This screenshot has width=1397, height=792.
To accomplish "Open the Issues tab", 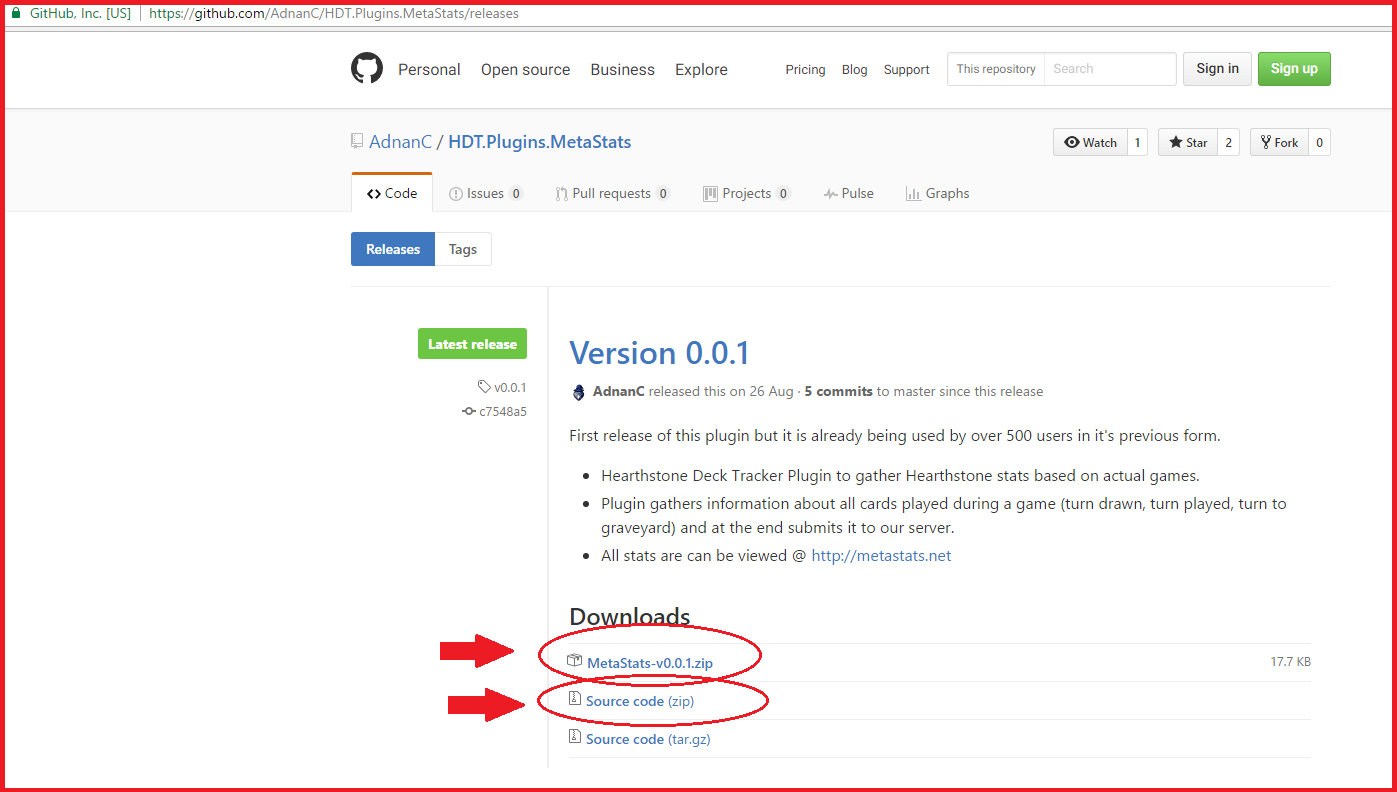I will (486, 193).
